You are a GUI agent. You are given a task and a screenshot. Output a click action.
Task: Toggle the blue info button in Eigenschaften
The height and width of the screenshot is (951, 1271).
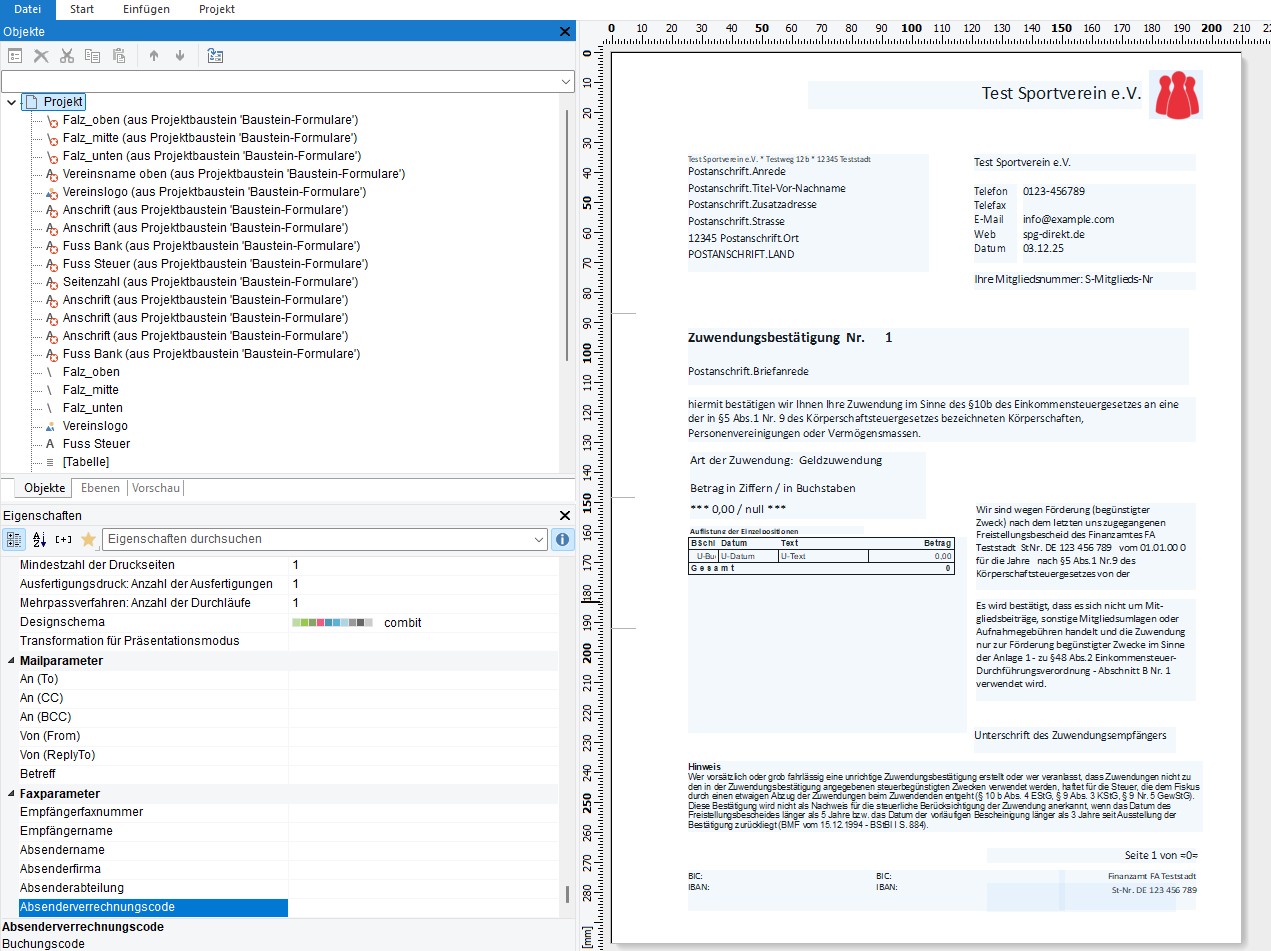(563, 539)
